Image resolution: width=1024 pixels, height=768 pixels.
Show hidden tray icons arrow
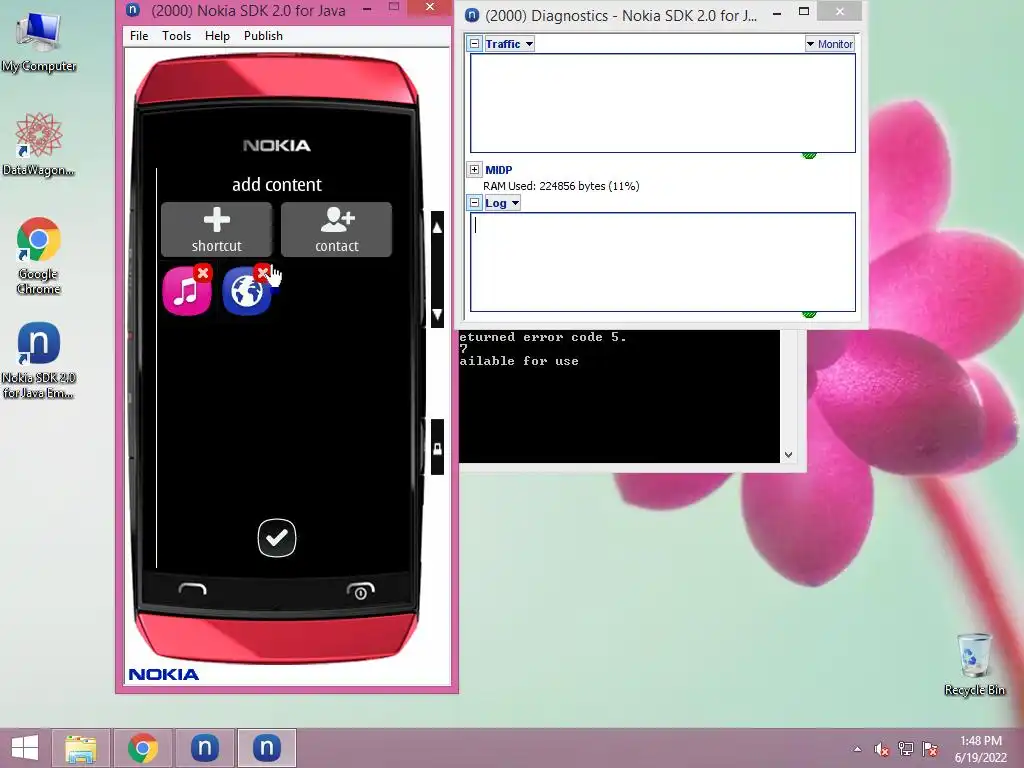(857, 749)
